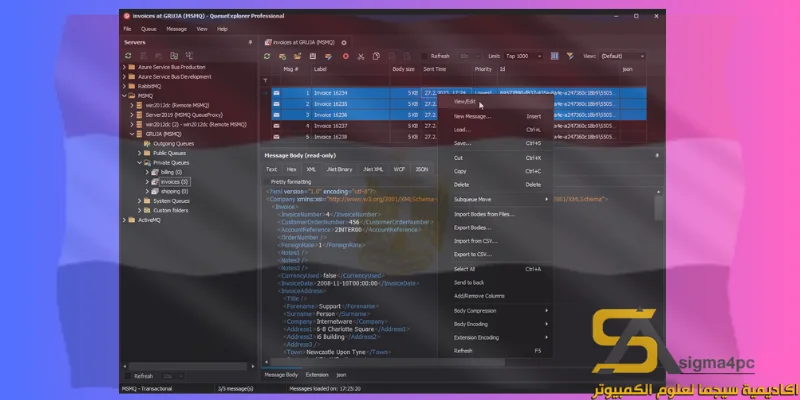The image size is (800, 400).
Task: Sort by the Sent Time column header
Action: coord(446,69)
